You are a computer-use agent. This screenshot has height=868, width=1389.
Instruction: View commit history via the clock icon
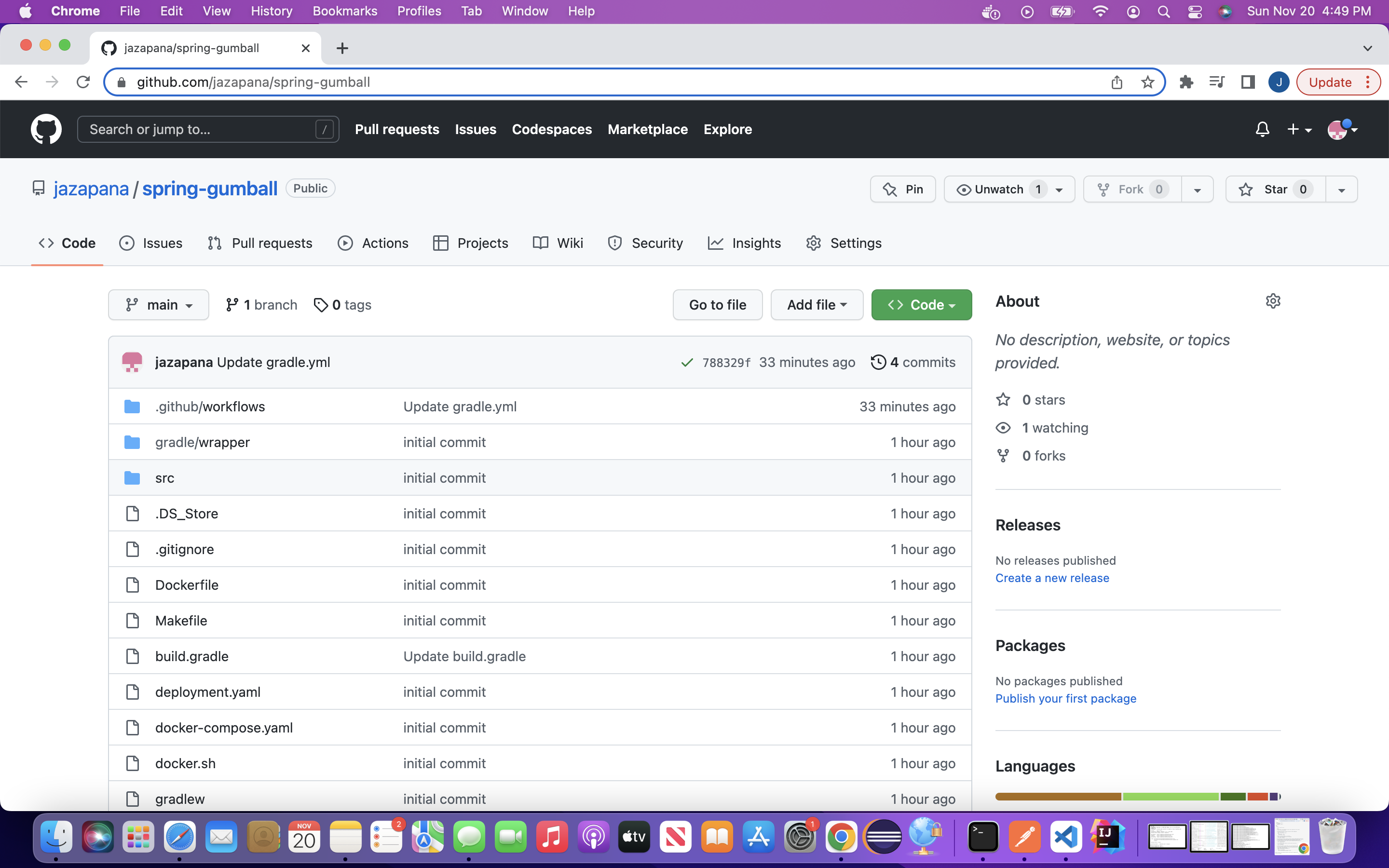(x=879, y=362)
